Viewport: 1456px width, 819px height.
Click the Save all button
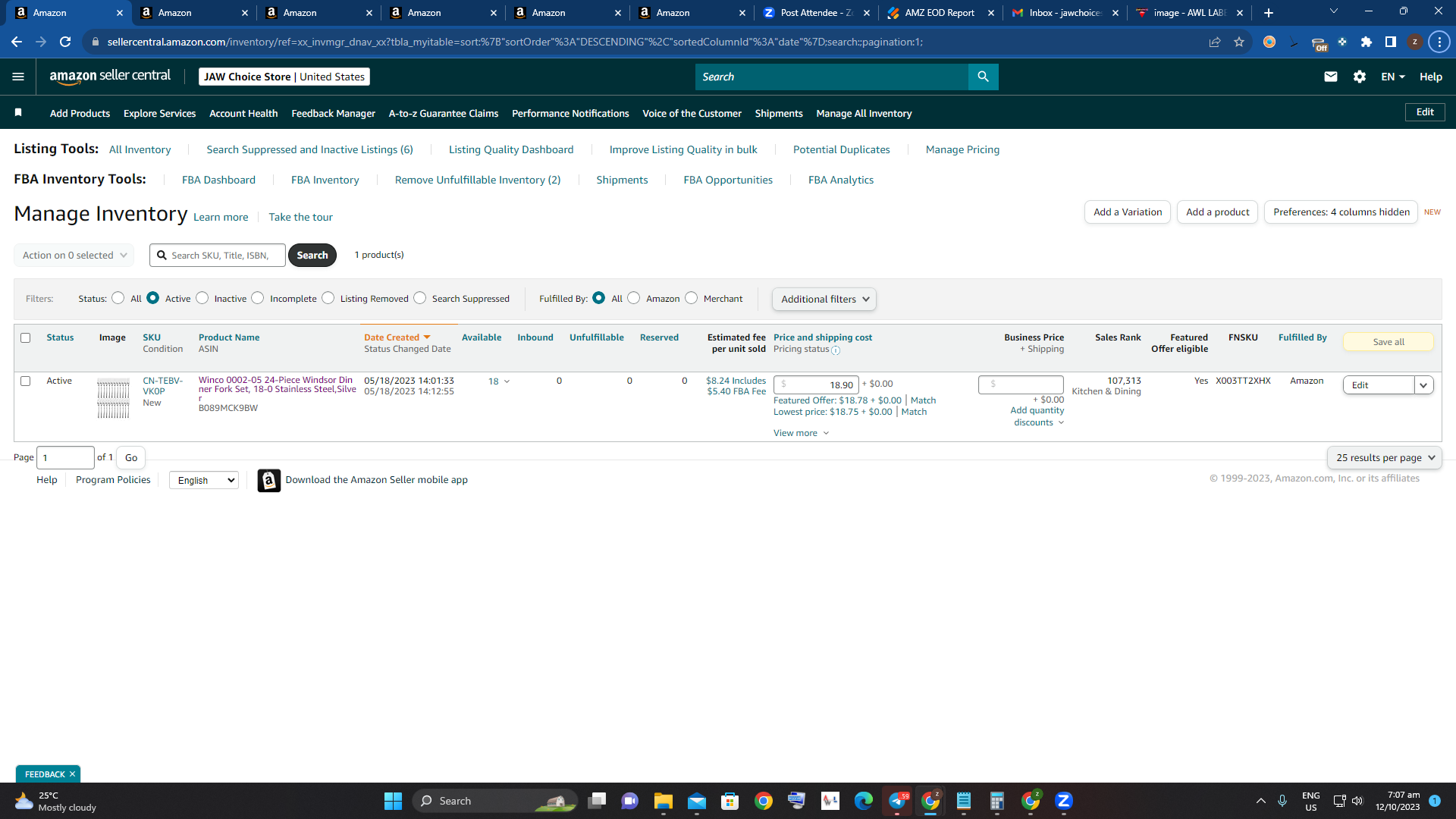point(1388,342)
